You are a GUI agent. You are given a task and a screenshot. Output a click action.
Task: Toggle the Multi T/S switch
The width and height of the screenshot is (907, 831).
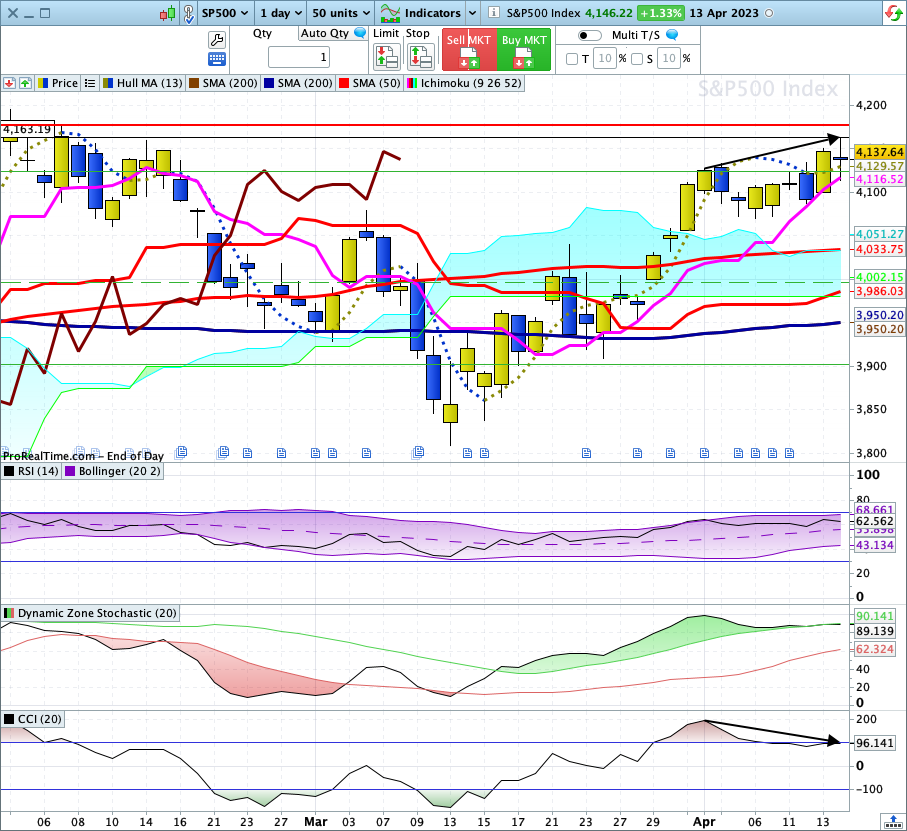coord(589,35)
